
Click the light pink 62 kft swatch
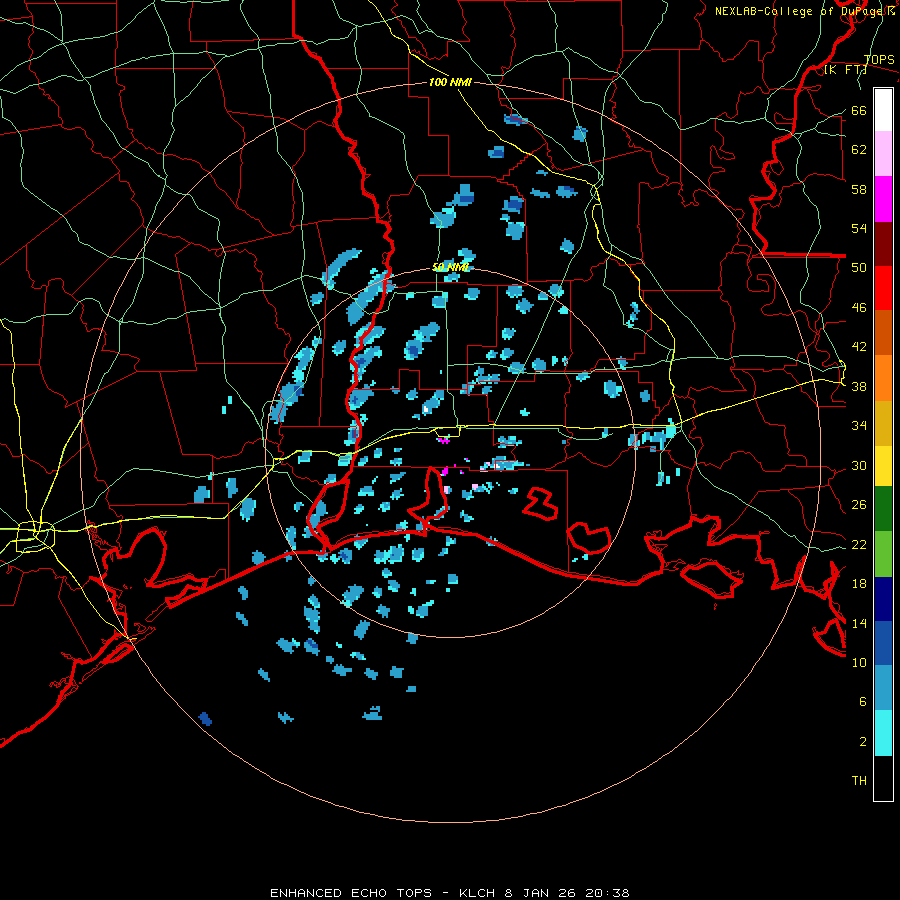coord(883,153)
